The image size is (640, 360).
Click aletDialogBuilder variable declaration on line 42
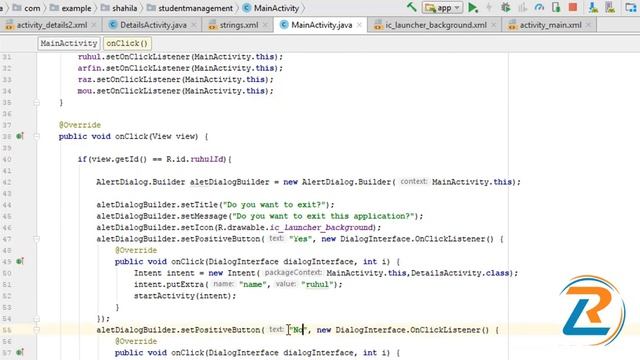(x=229, y=182)
